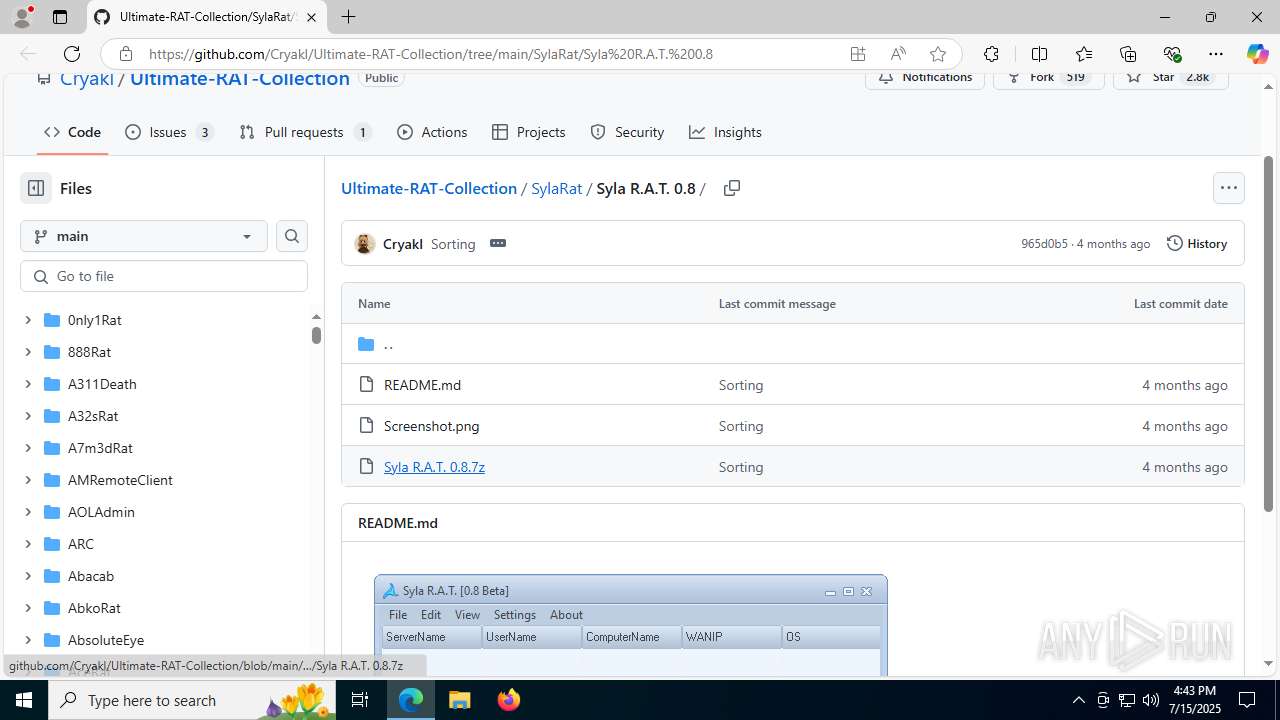The height and width of the screenshot is (720, 1280).
Task: Open the Syla R.A.T. 0.8.7z file
Action: click(434, 467)
